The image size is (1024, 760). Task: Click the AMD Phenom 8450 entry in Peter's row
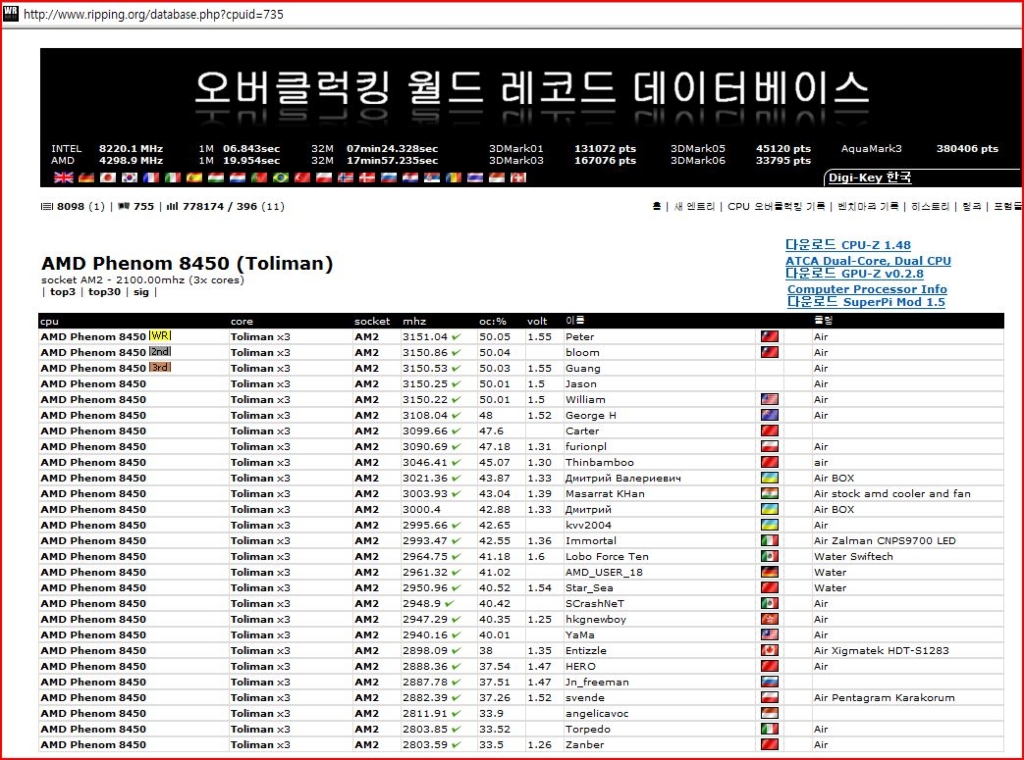pyautogui.click(x=93, y=337)
